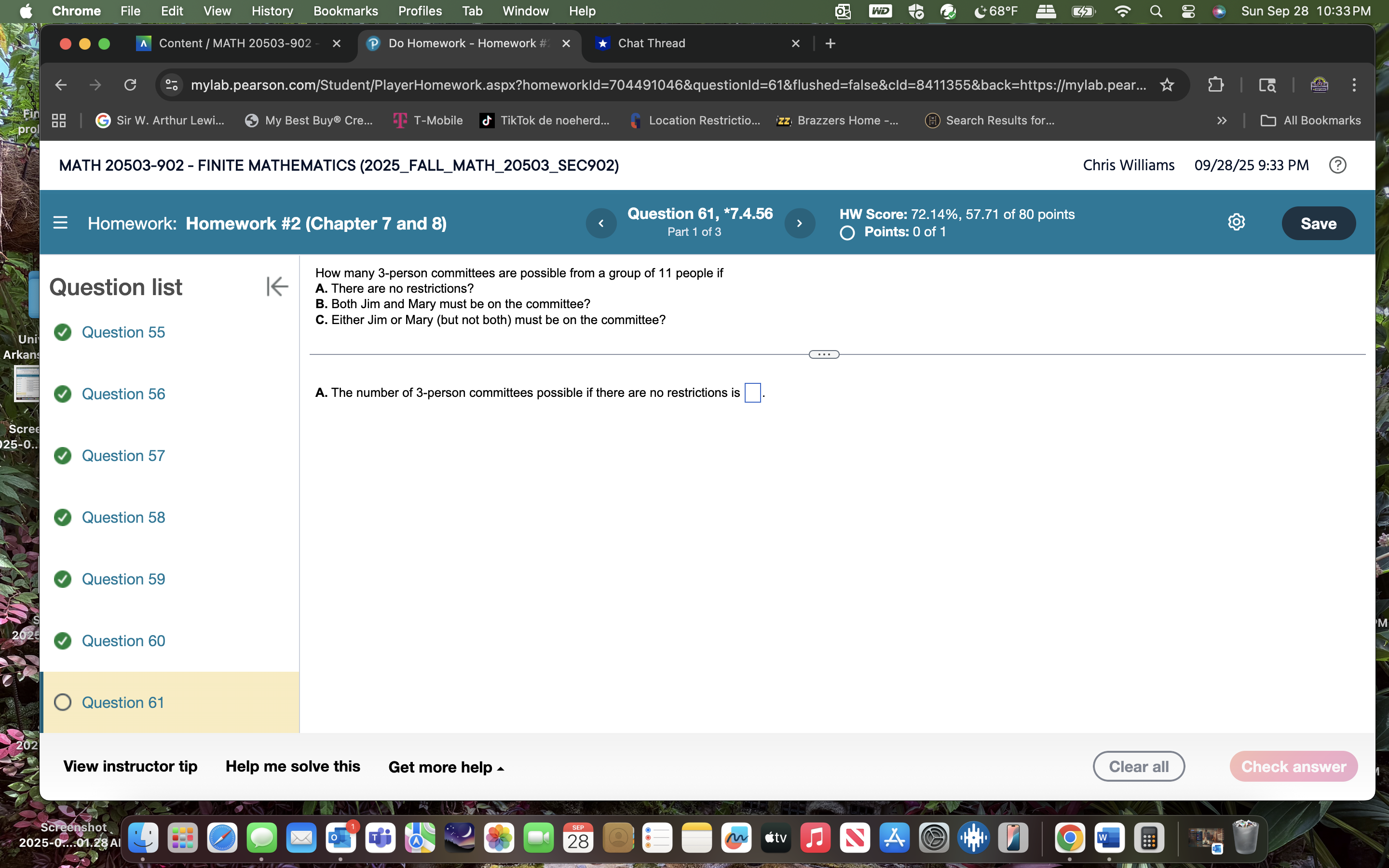
Task: Advance to the next question with right chevron
Action: pos(800,223)
